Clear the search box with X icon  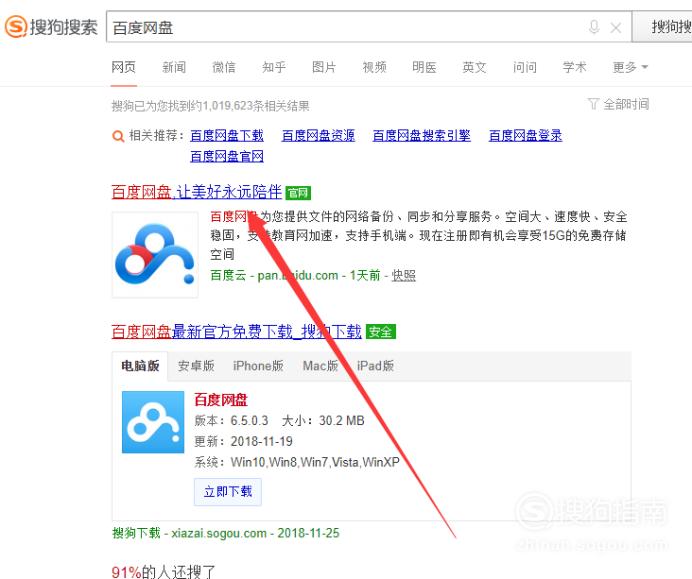(x=616, y=28)
